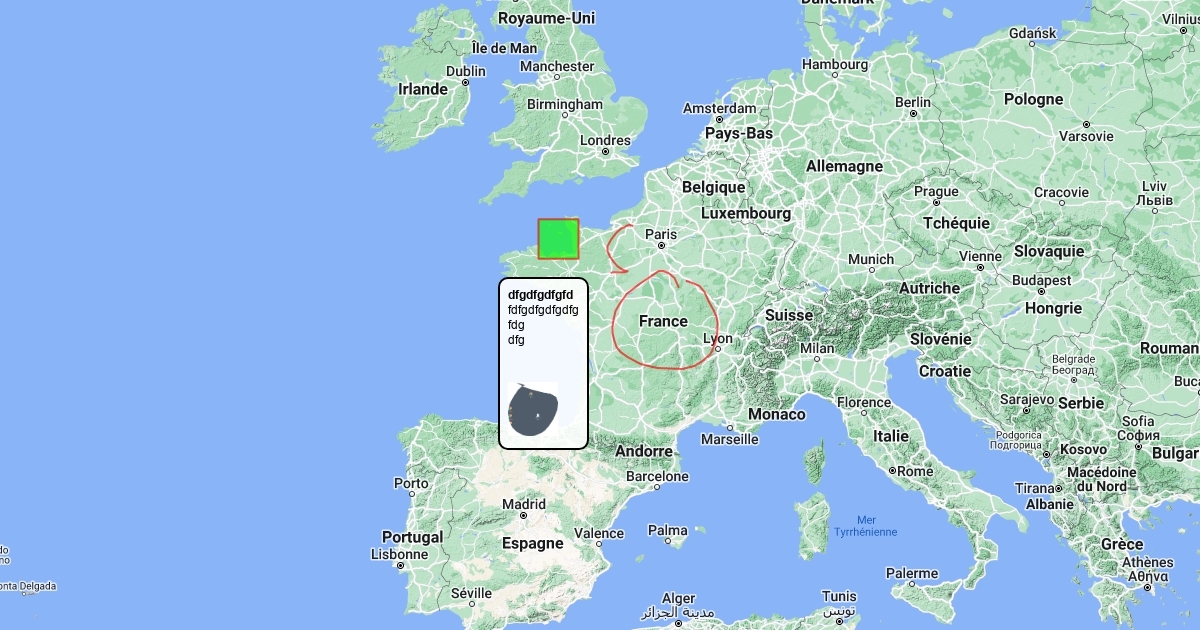Click the Londres city marker
1200x630 pixels.
606,152
